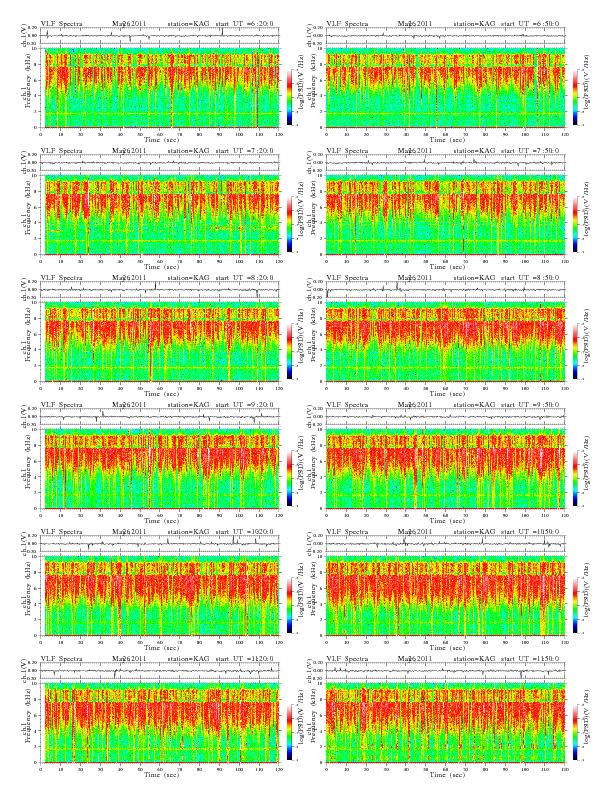Click 'Time (sec)' label under the 6:50:0 spectrogram
Image resolution: width=612 pixels, height=792 pixels.
[x=447, y=139]
